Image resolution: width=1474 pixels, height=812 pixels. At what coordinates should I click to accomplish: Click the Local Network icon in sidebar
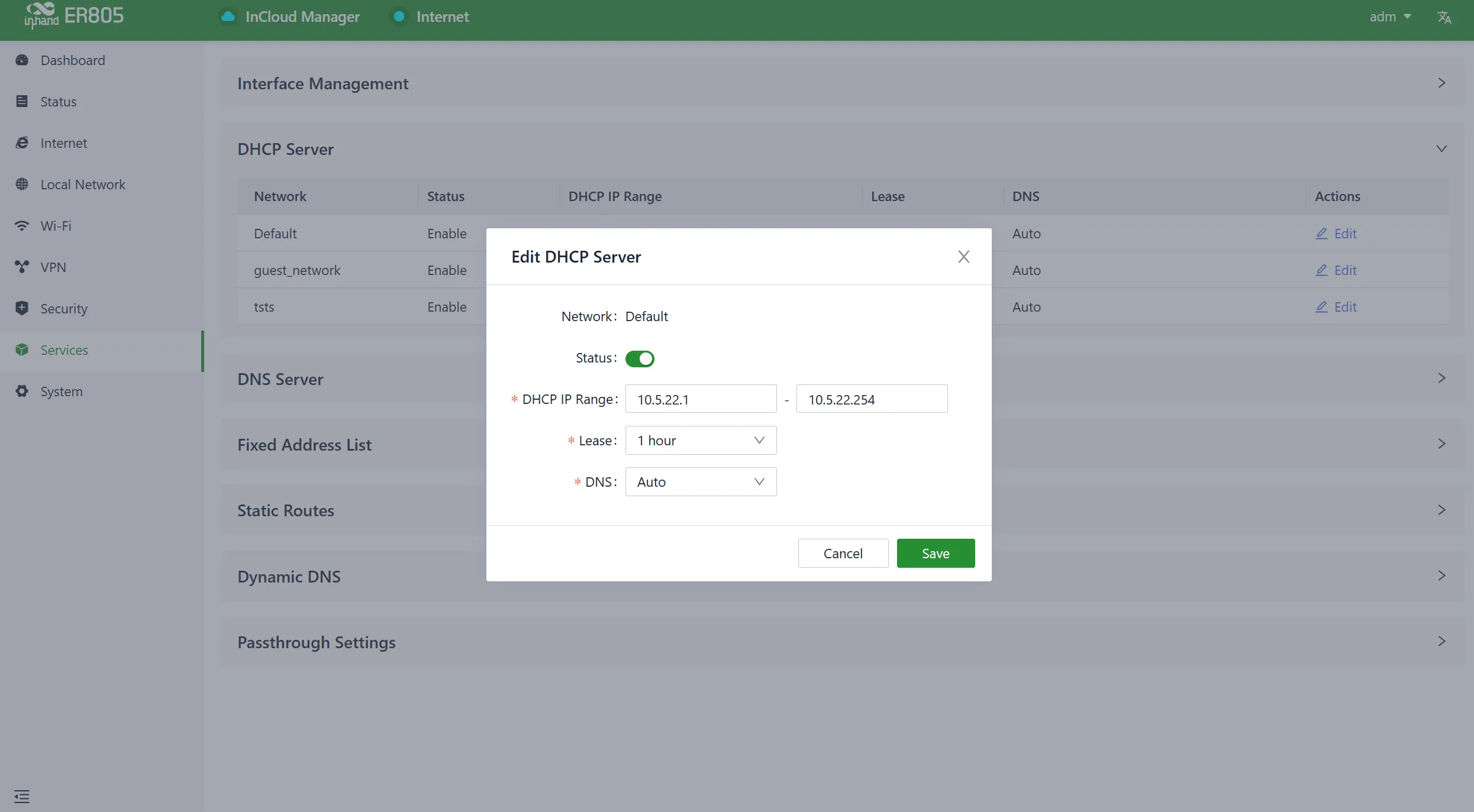[22, 185]
